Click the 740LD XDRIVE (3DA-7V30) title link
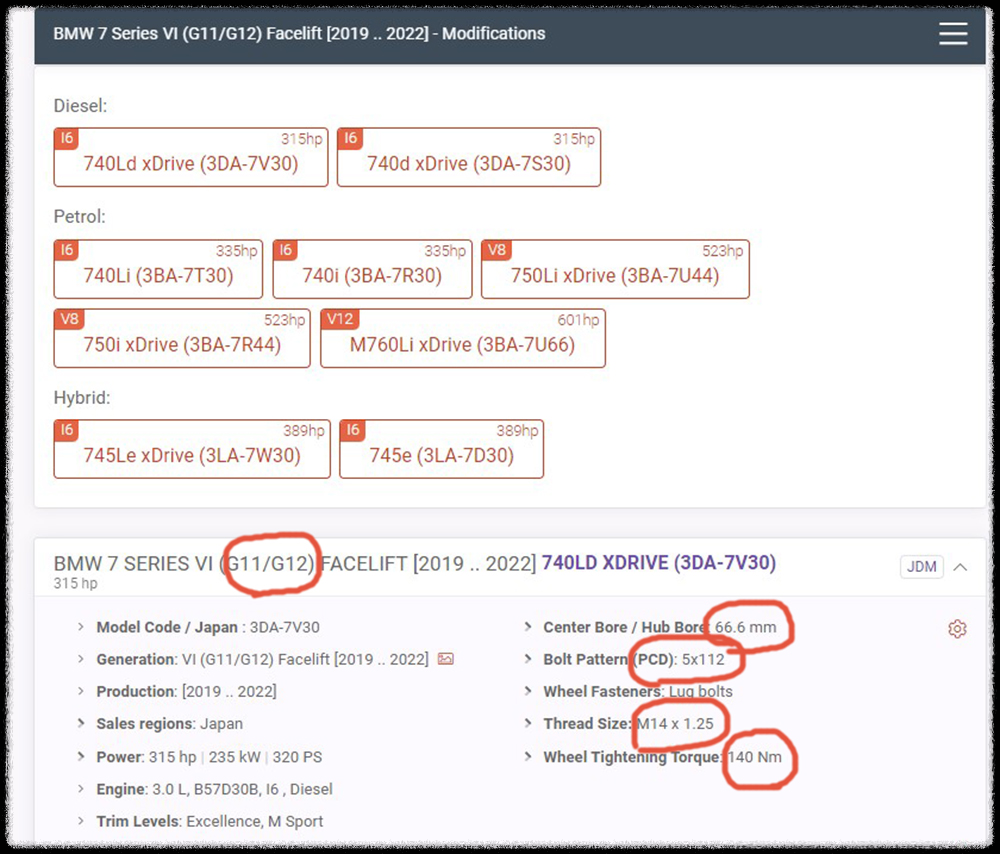The width and height of the screenshot is (1000, 854). (659, 563)
